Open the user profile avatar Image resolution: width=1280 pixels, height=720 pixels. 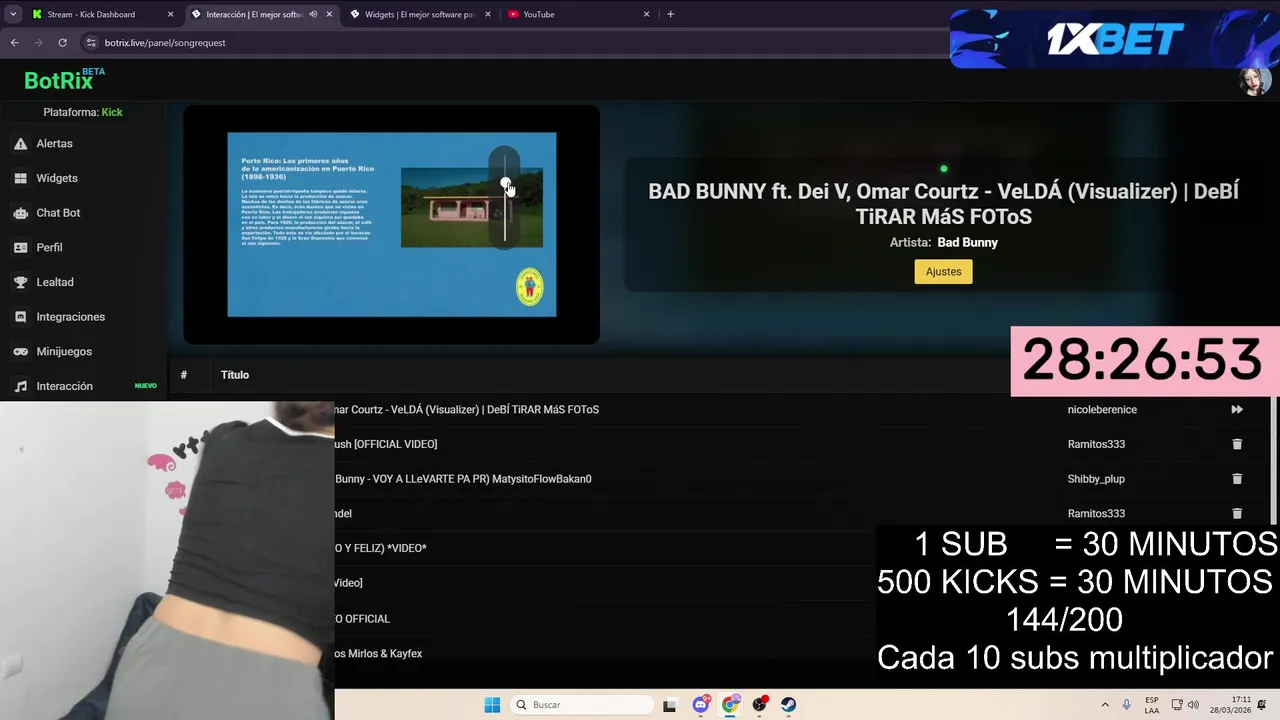(1255, 81)
